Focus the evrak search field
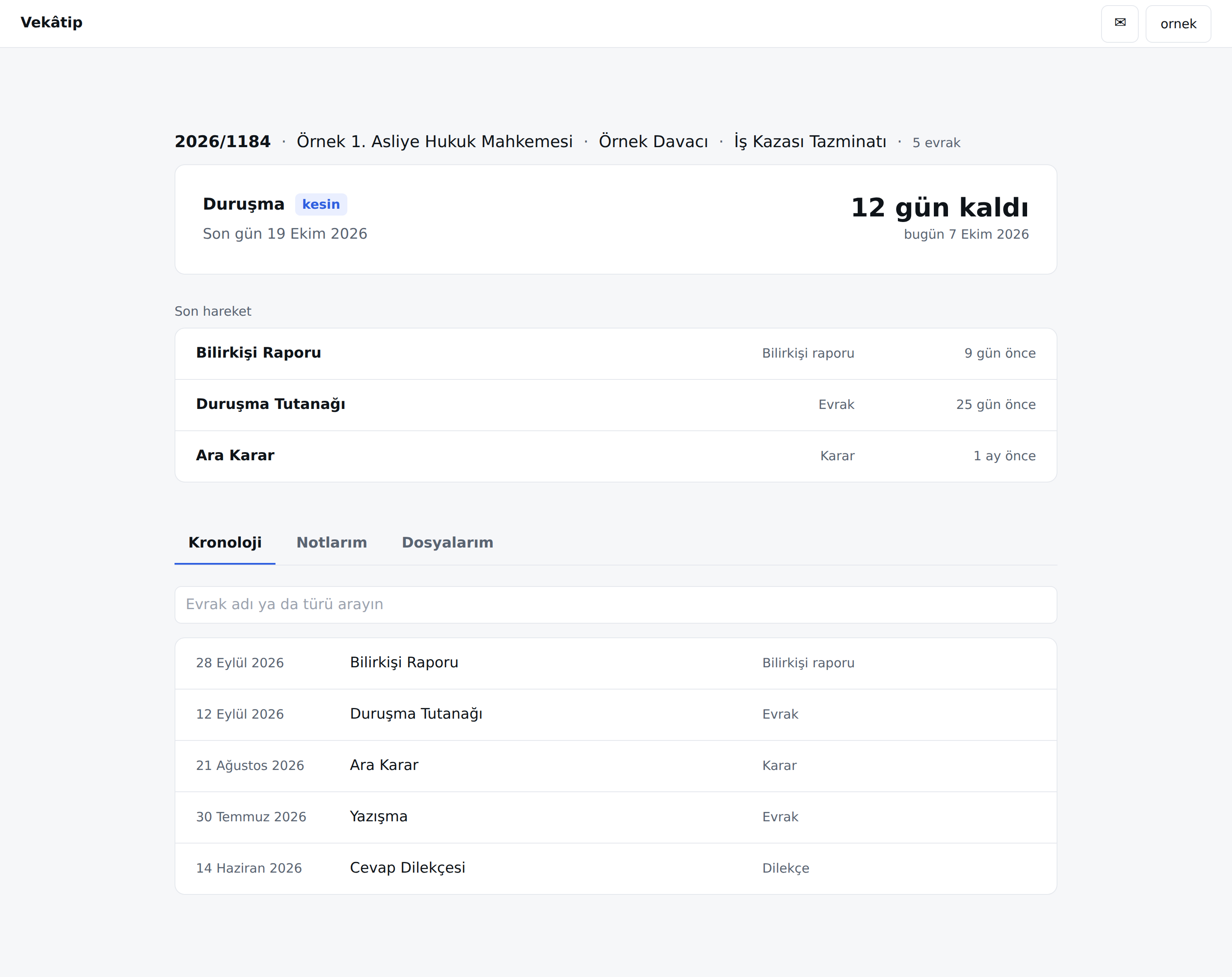The image size is (1232, 977). pyautogui.click(x=616, y=604)
